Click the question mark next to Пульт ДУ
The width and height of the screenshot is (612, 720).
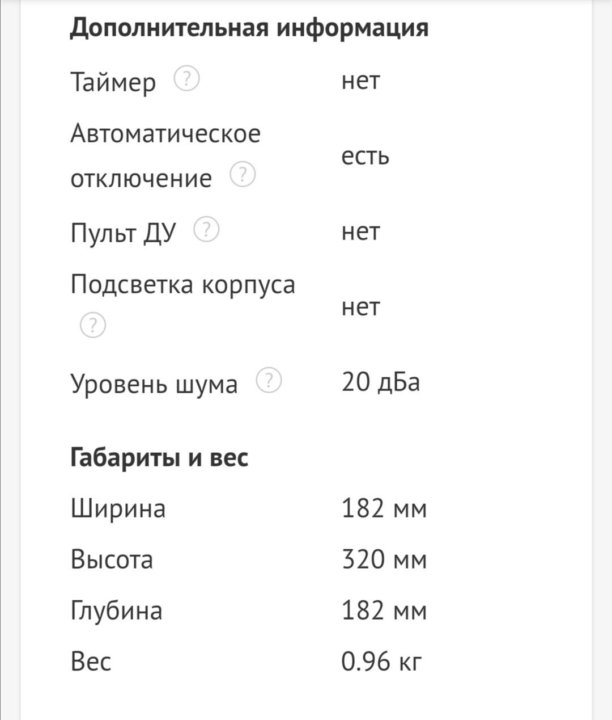pyautogui.click(x=206, y=230)
